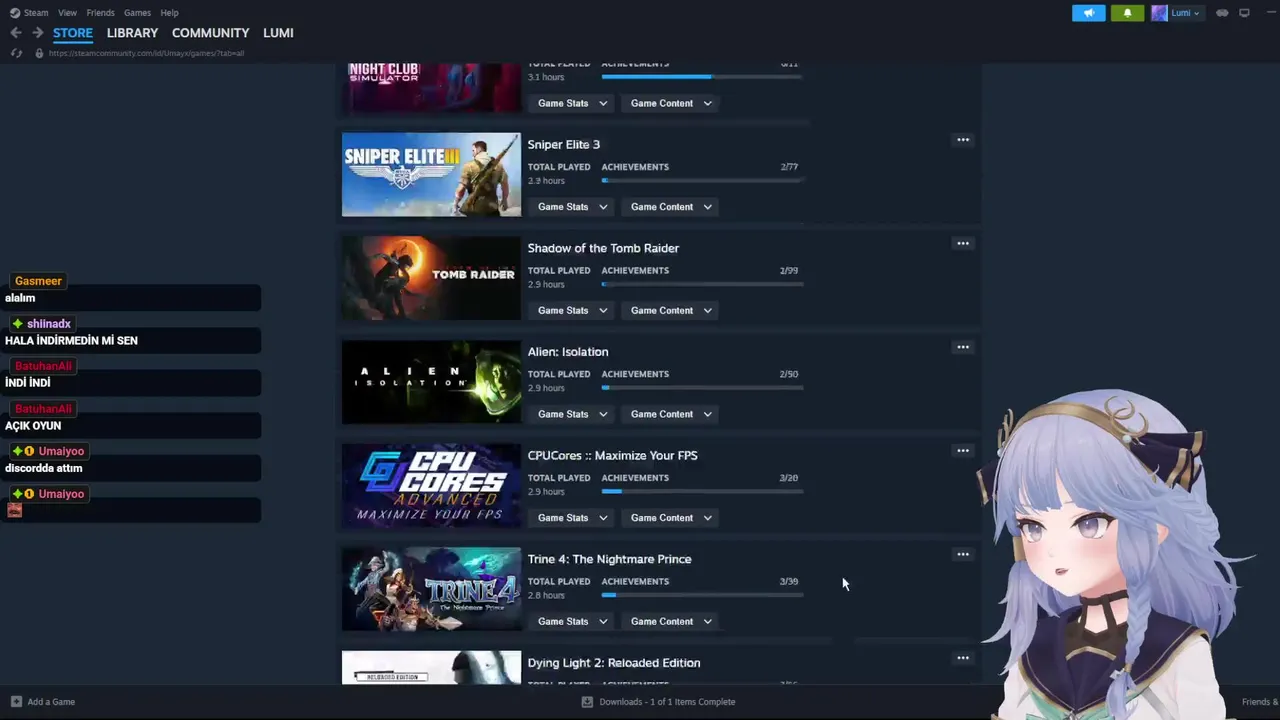Open options menu for Shadow of the Tomb Raider
The height and width of the screenshot is (720, 1280).
tap(963, 244)
